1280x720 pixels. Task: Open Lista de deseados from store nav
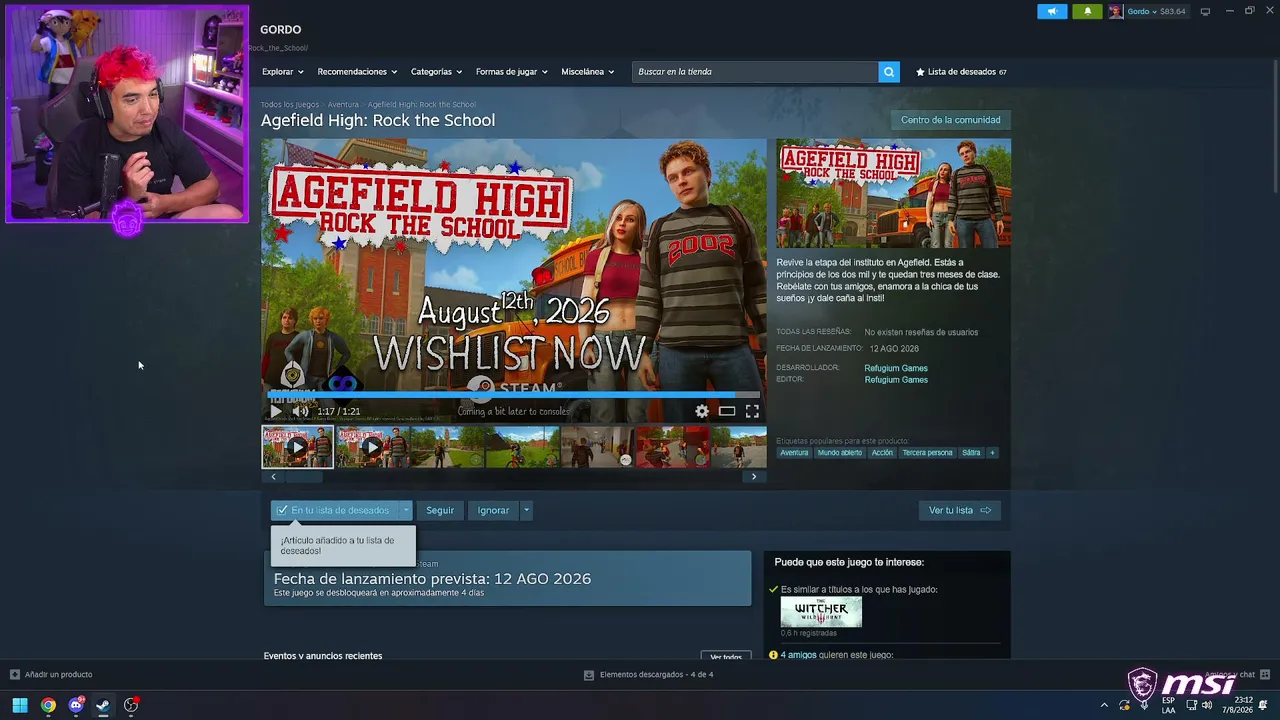pyautogui.click(x=961, y=72)
